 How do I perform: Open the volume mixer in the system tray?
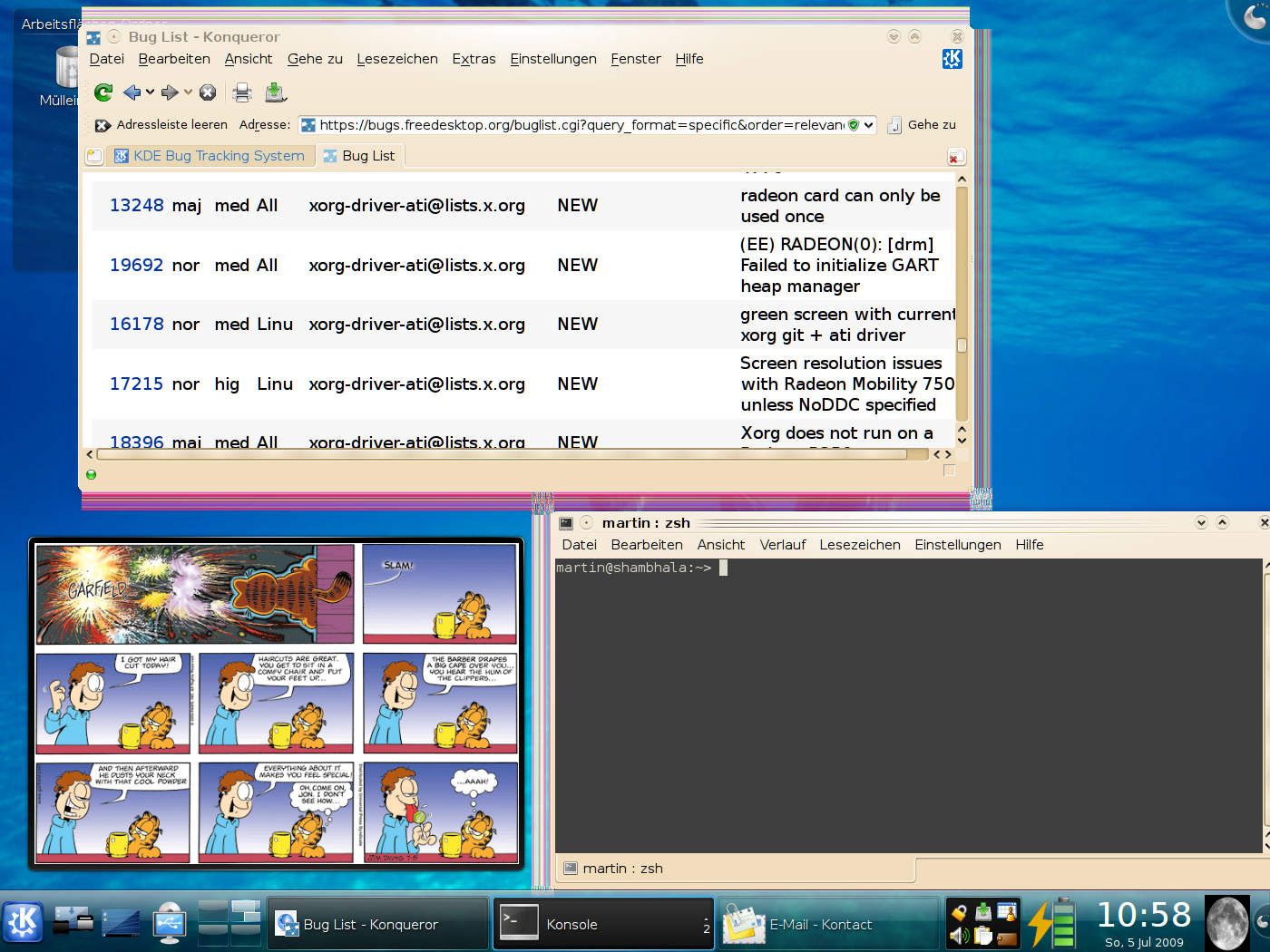click(x=959, y=936)
